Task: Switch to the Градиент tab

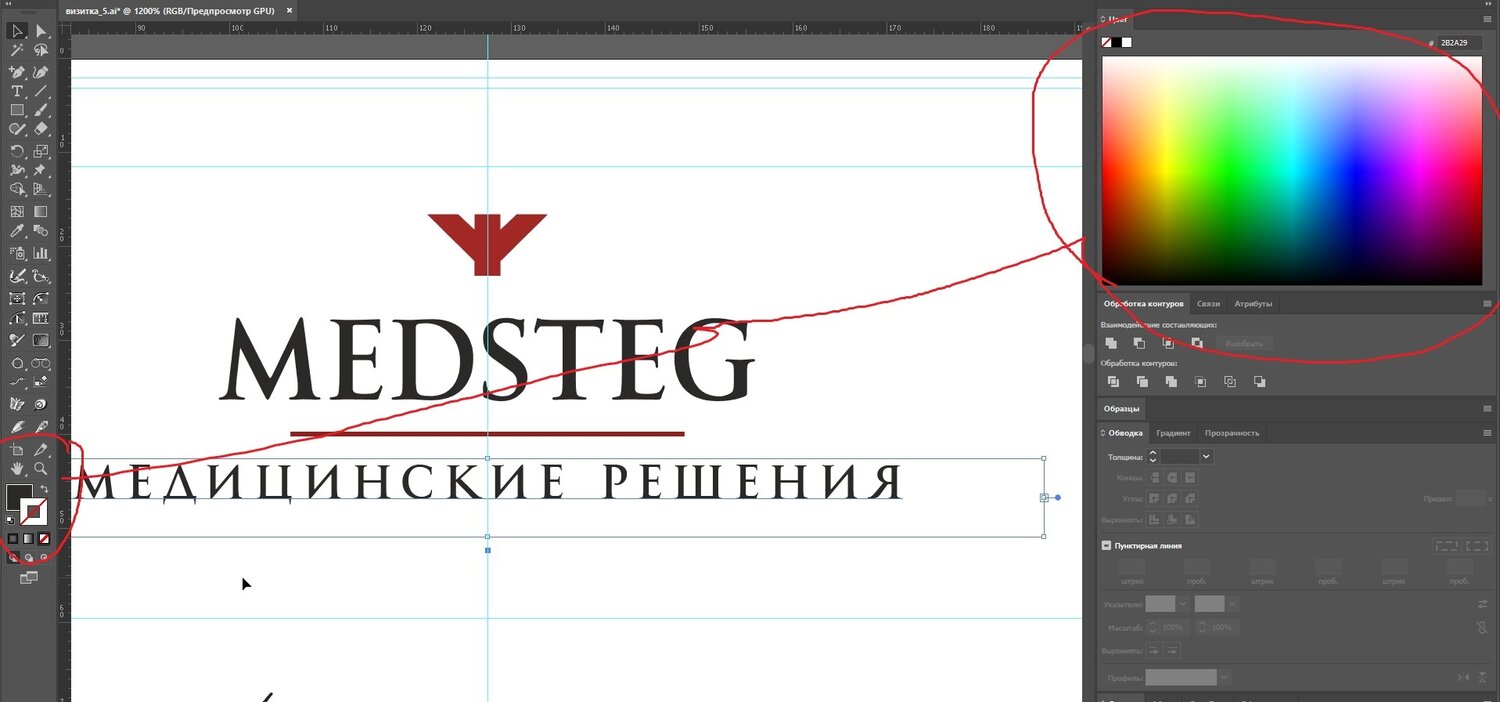Action: (1173, 433)
